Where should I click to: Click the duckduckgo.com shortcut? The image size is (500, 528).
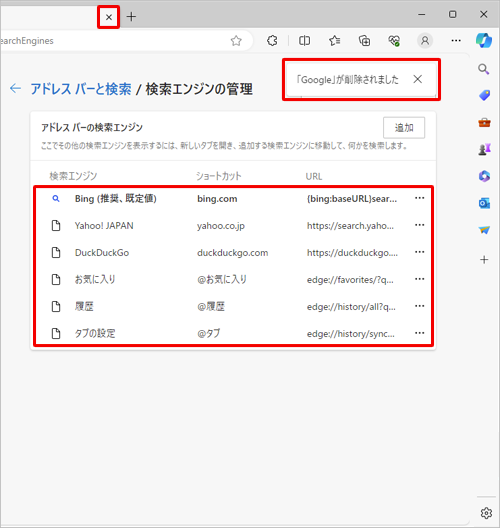pos(233,253)
